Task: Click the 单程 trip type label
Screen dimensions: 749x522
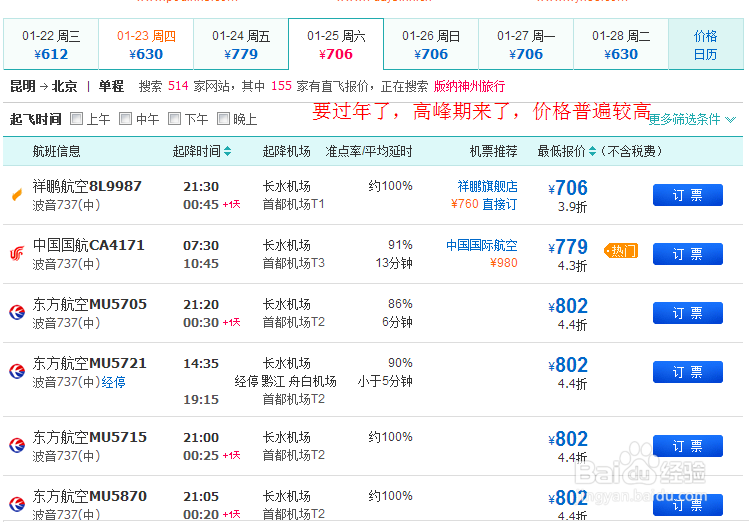Action: click(111, 86)
